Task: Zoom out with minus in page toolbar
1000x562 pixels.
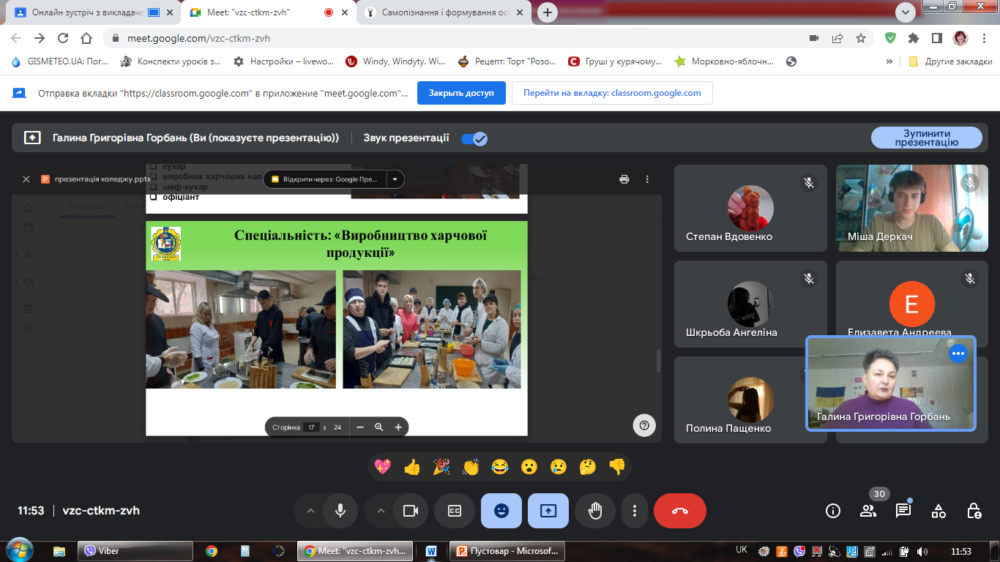Action: point(360,427)
